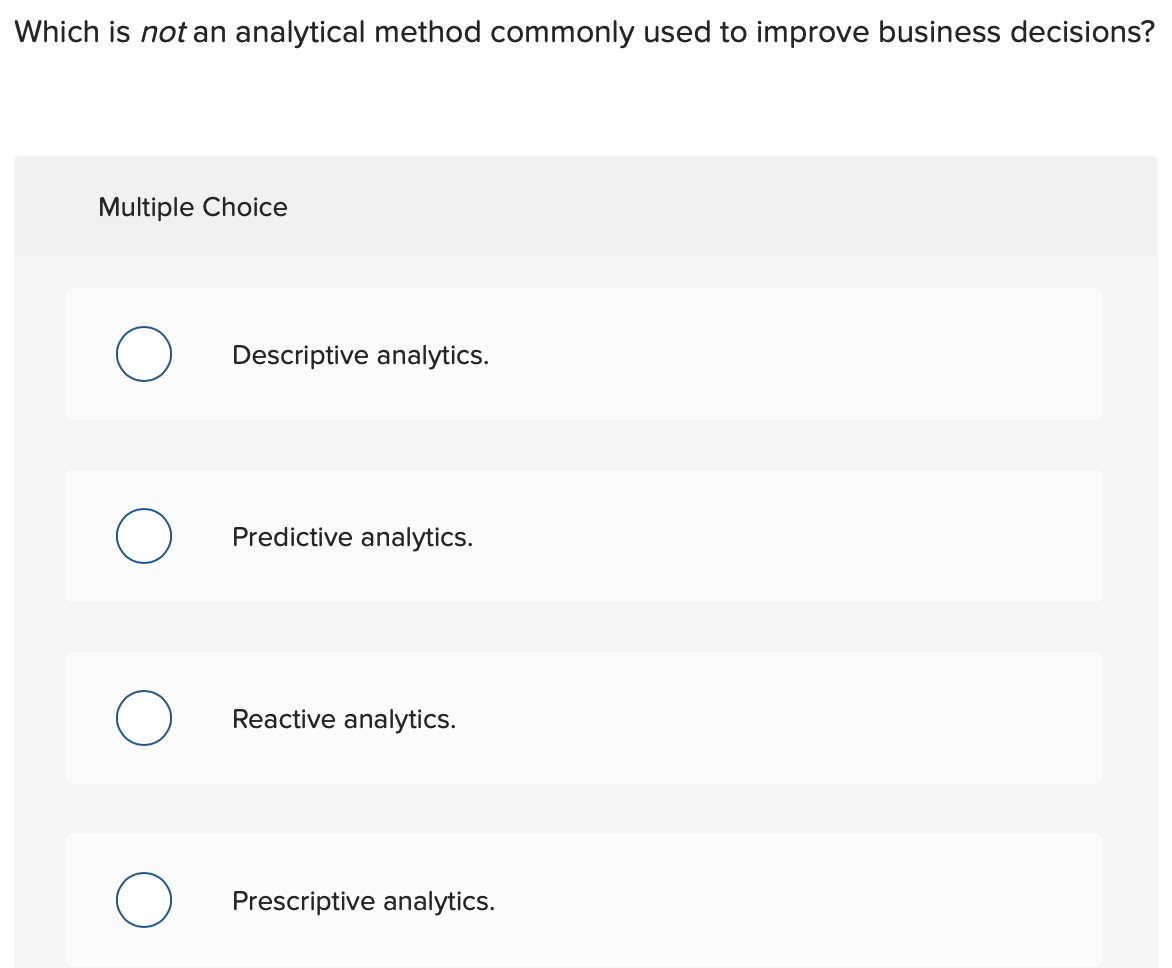Select the Reactive analytics radio button
The height and width of the screenshot is (968, 1172).
click(143, 717)
